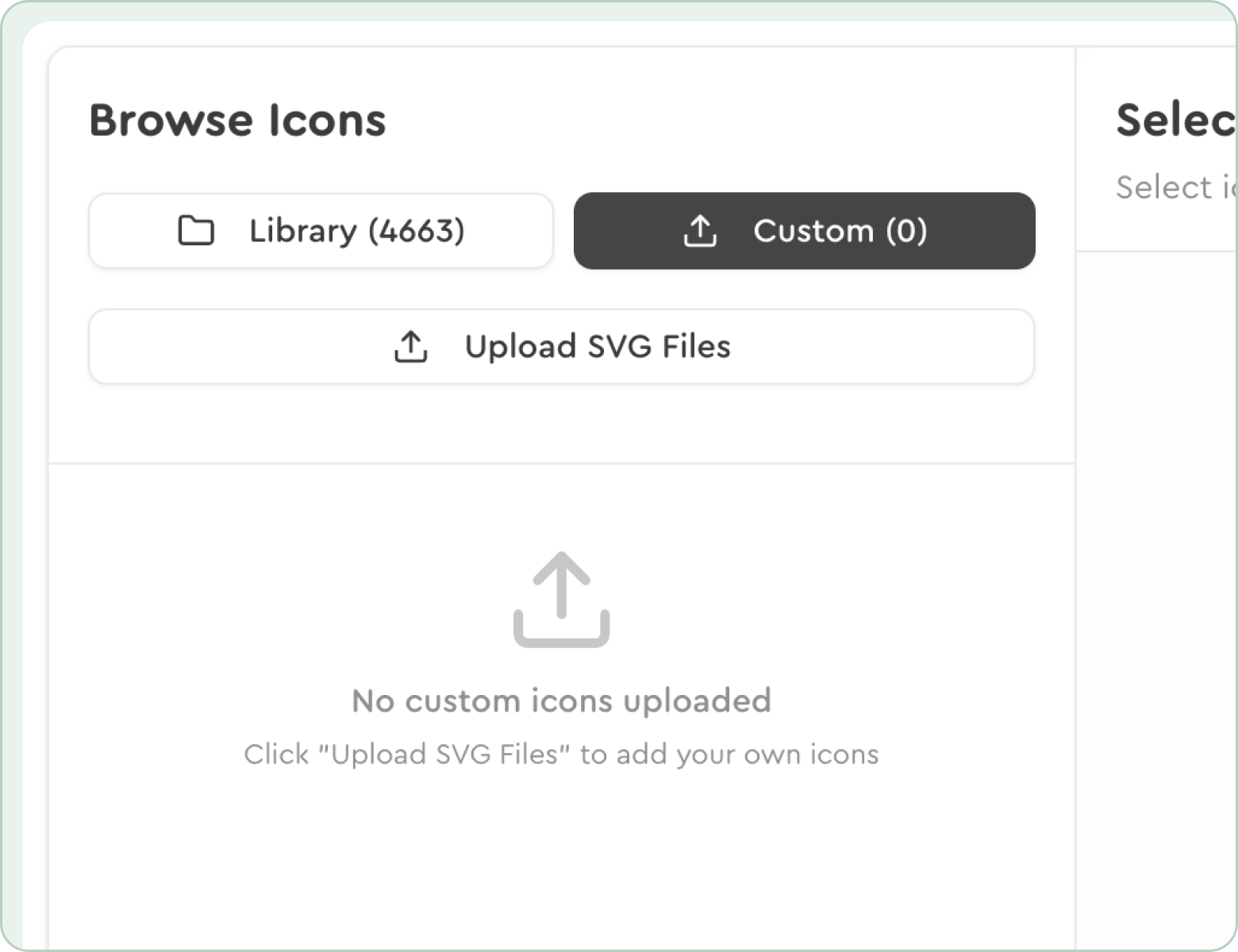The height and width of the screenshot is (952, 1238).
Task: Click the upload icon in Custom tab
Action: click(x=699, y=231)
